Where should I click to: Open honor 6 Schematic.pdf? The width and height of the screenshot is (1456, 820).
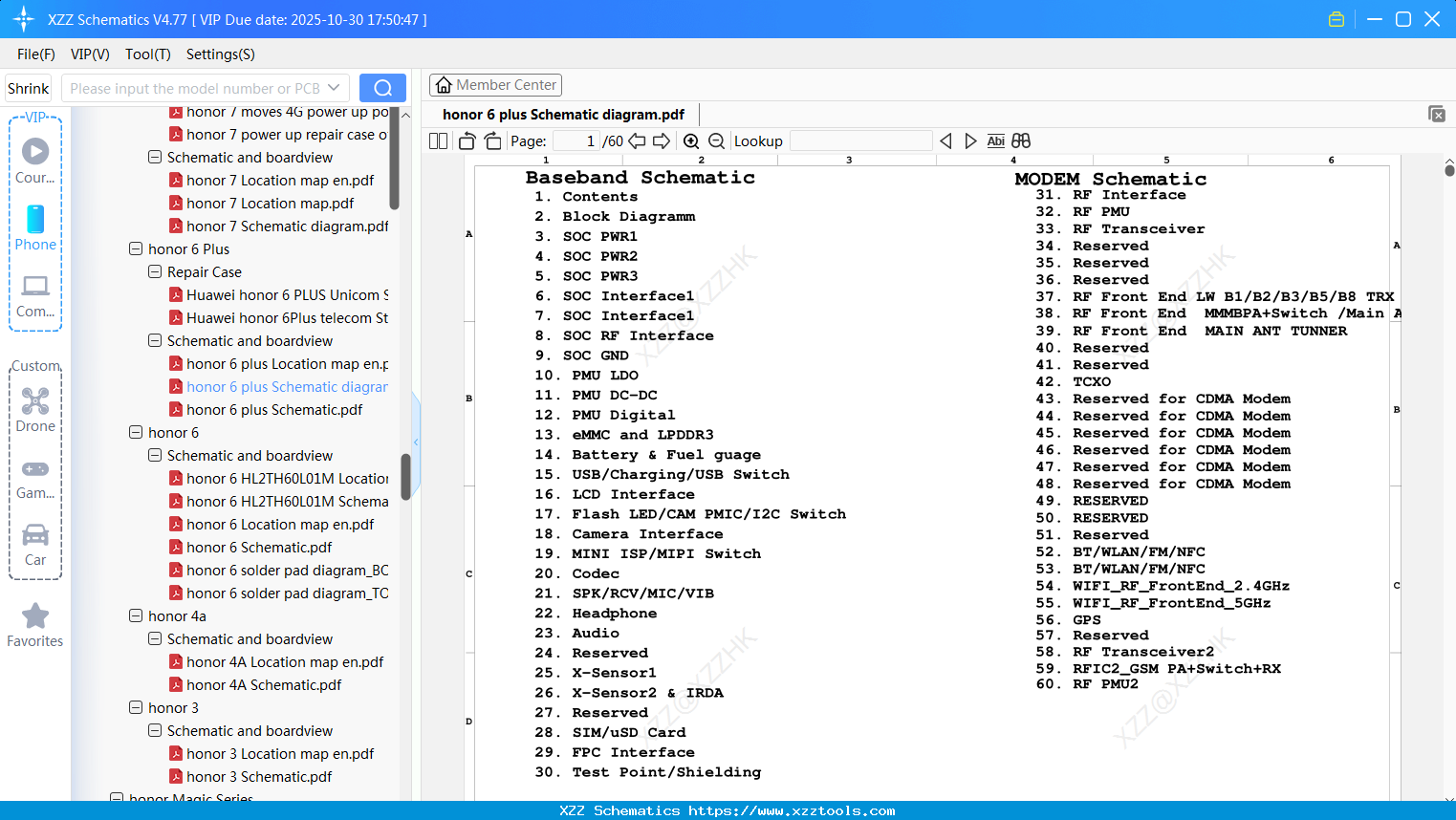(x=259, y=547)
